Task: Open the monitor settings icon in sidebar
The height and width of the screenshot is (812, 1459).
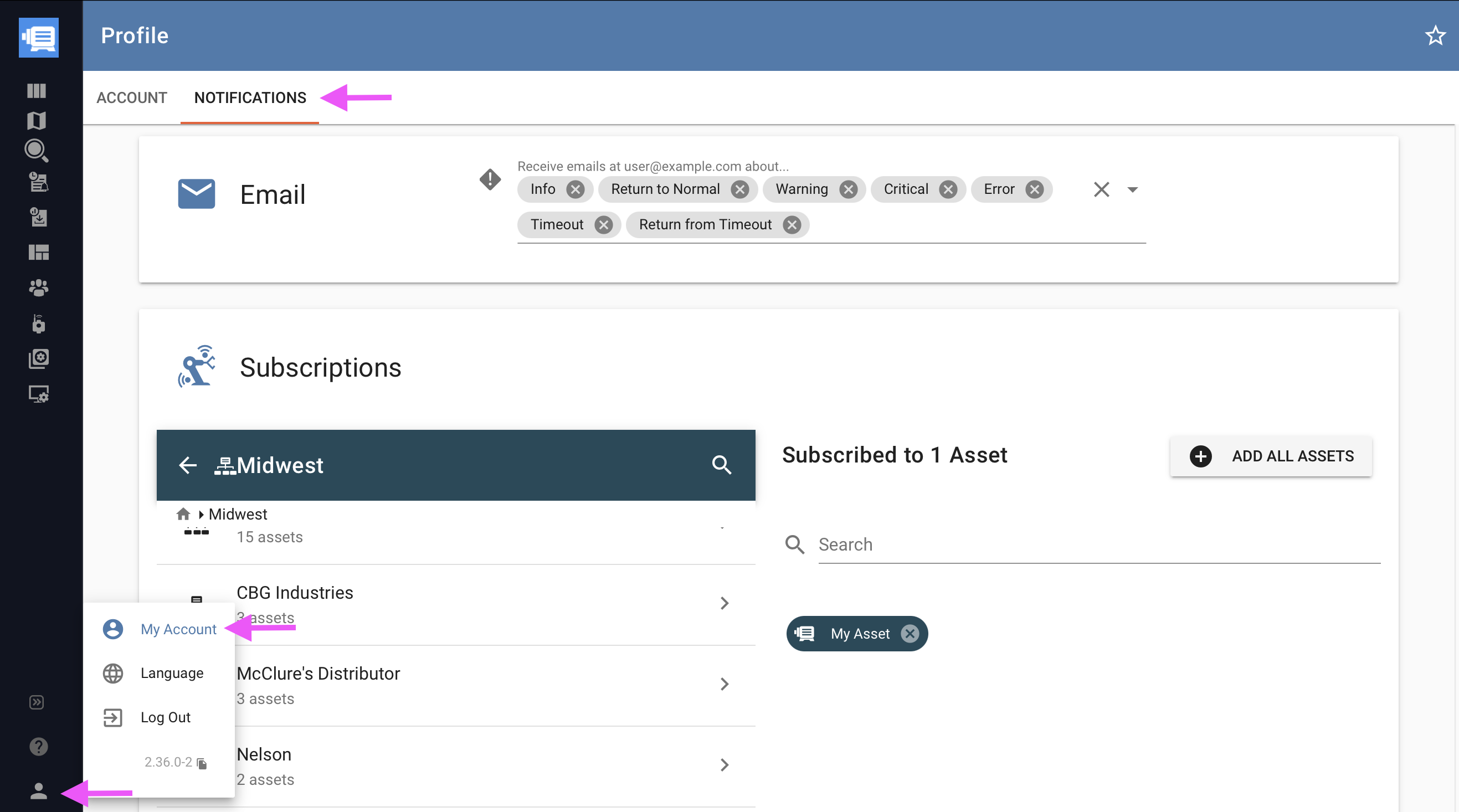Action: tap(39, 394)
